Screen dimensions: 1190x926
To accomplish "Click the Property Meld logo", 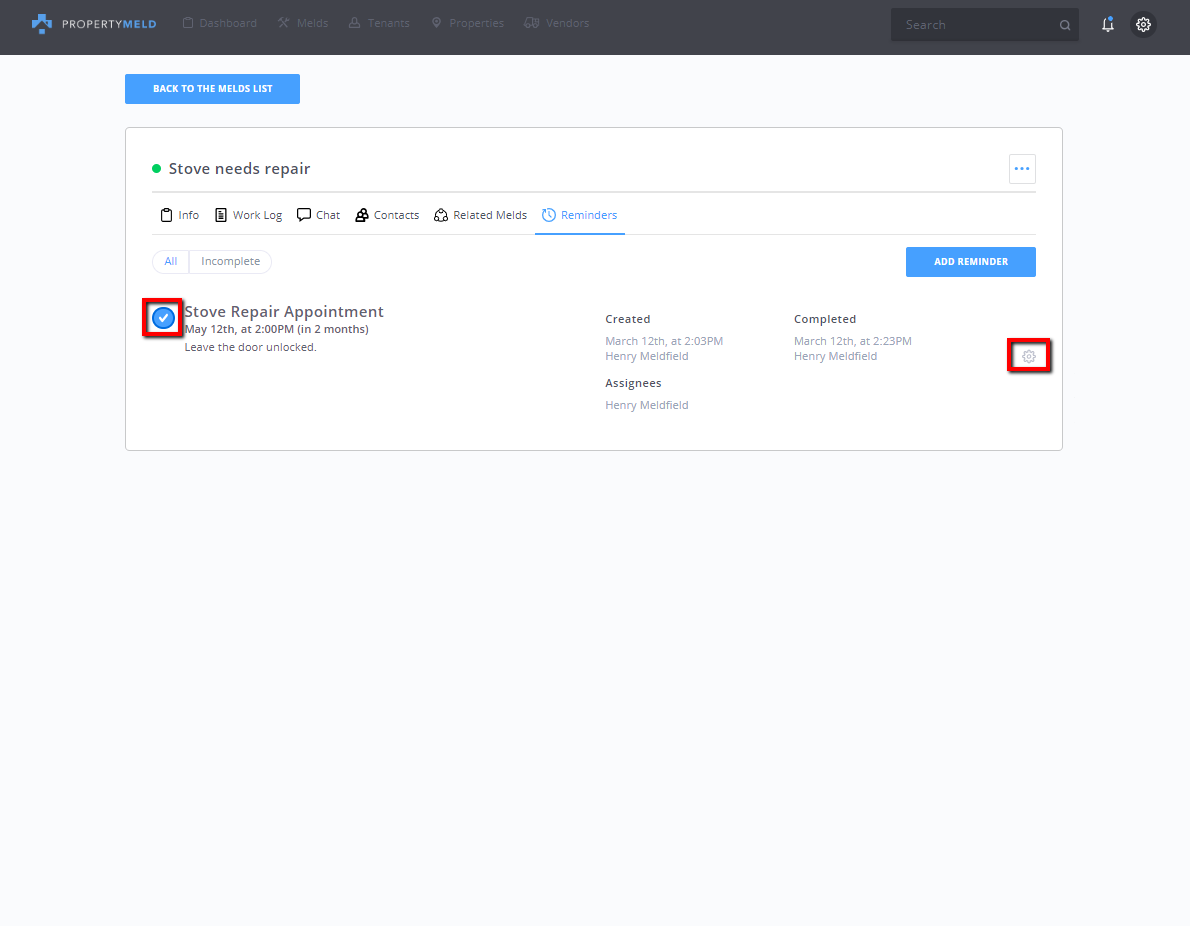I will (x=94, y=24).
